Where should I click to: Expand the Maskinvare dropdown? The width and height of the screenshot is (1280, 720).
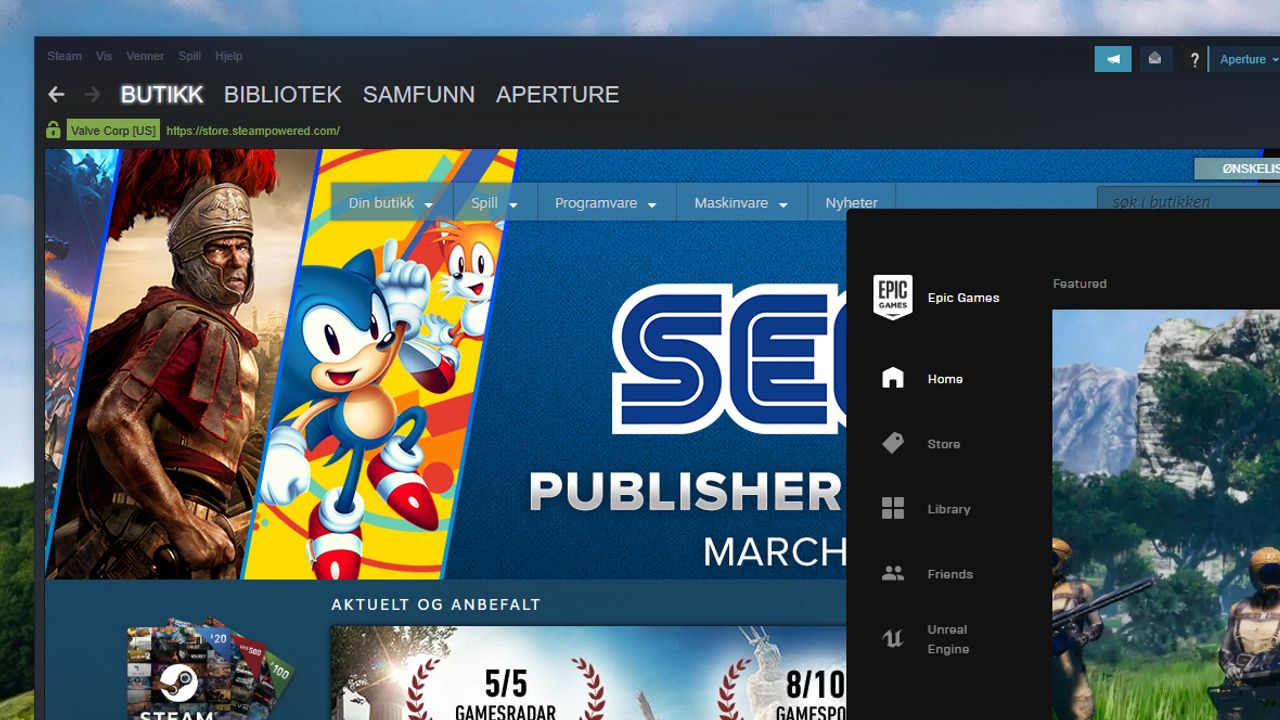coord(742,203)
